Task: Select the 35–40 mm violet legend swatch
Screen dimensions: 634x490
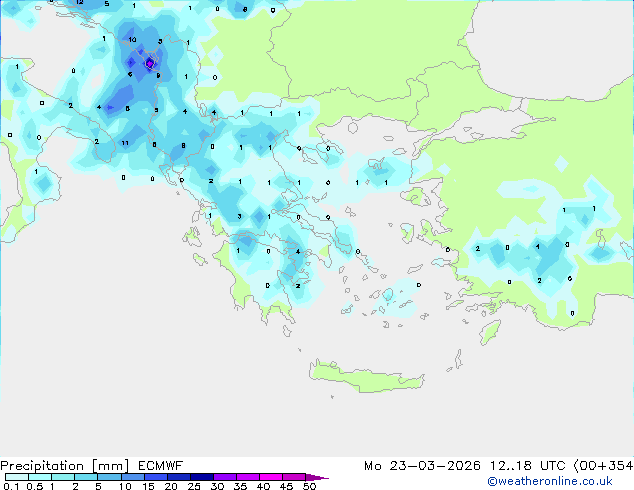Action: pos(247,477)
